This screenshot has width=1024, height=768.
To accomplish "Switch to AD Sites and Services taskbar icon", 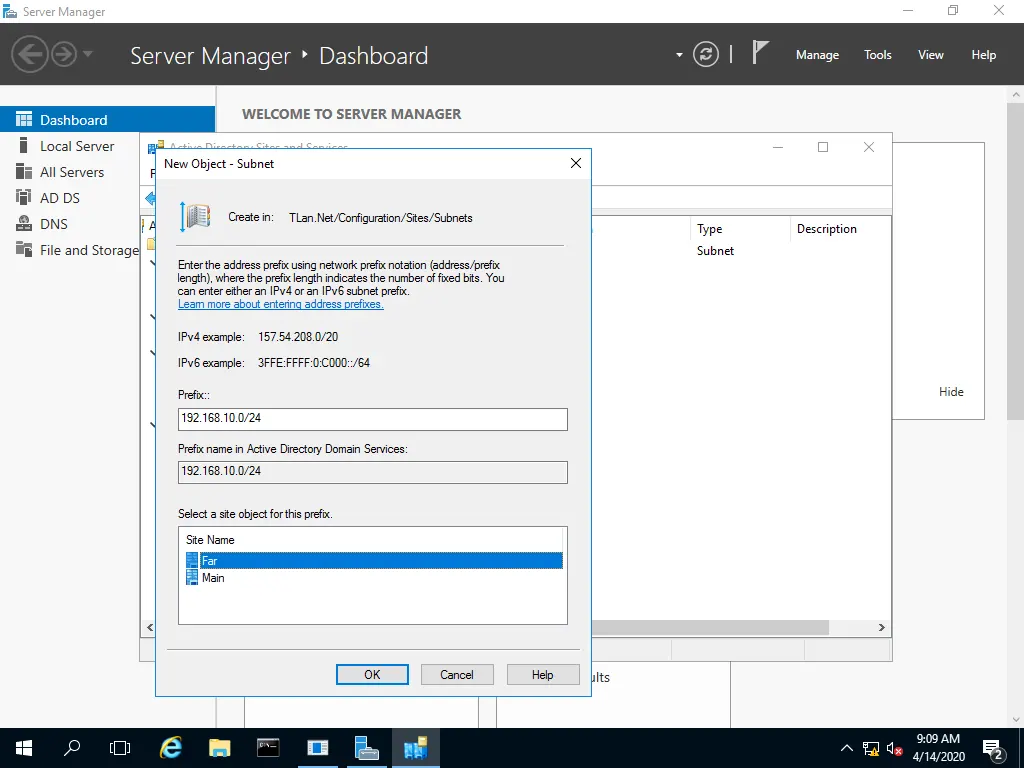I will (415, 748).
